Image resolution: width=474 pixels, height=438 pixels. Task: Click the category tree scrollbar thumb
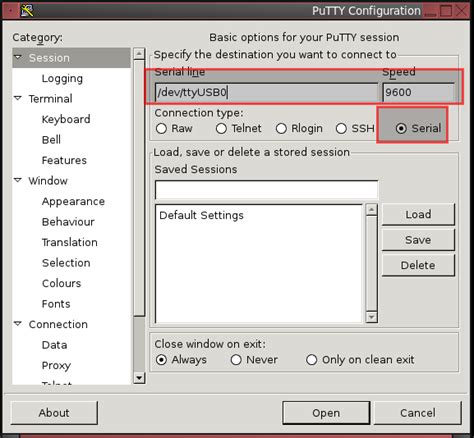[x=139, y=188]
